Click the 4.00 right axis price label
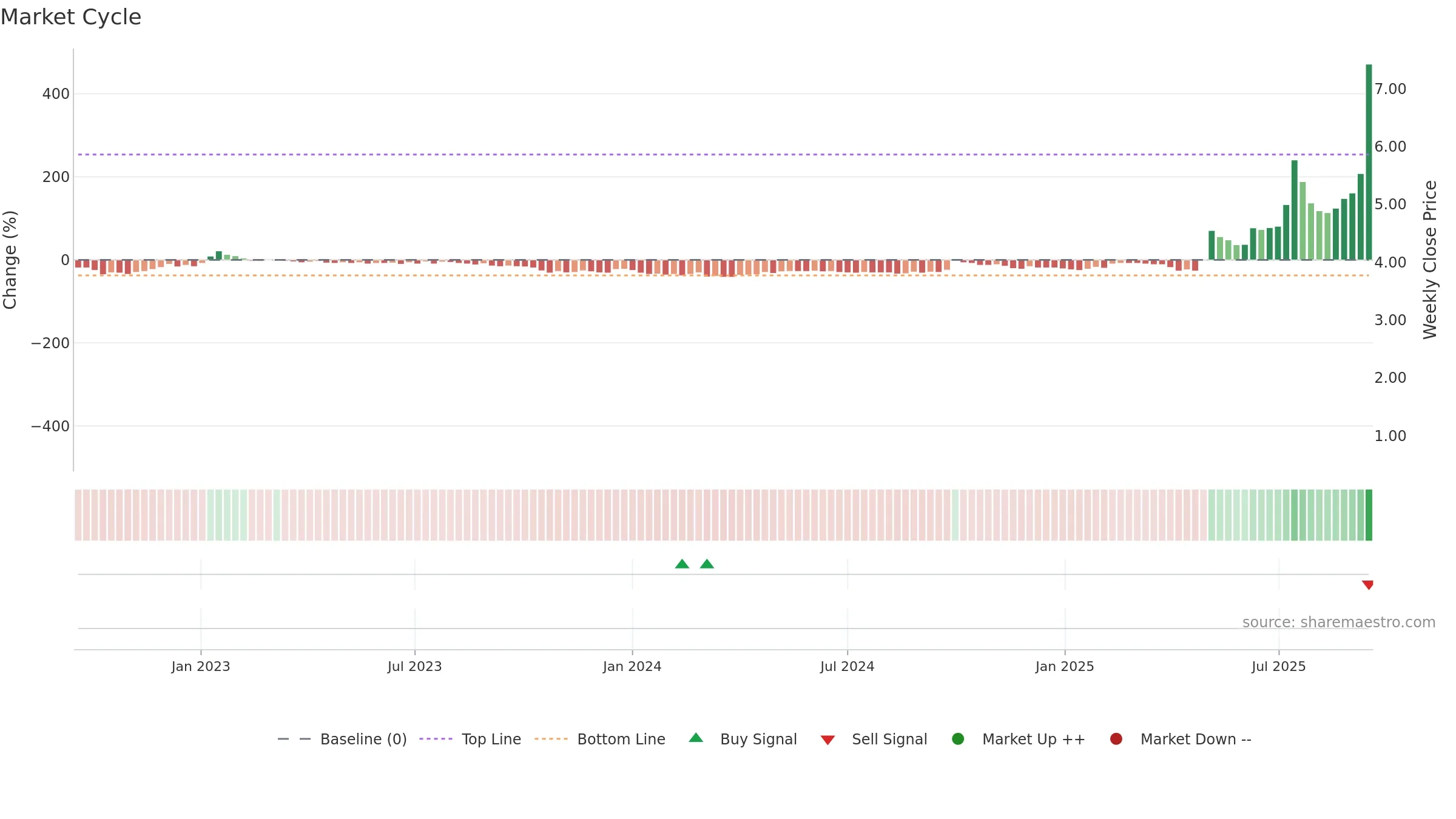This screenshot has width=1456, height=819. click(1390, 263)
